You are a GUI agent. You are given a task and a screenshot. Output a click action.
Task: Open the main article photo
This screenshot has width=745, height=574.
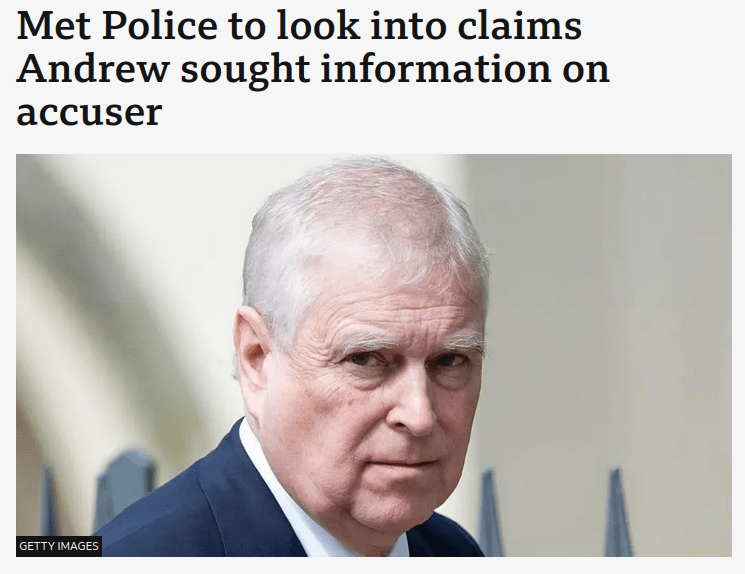click(x=373, y=355)
